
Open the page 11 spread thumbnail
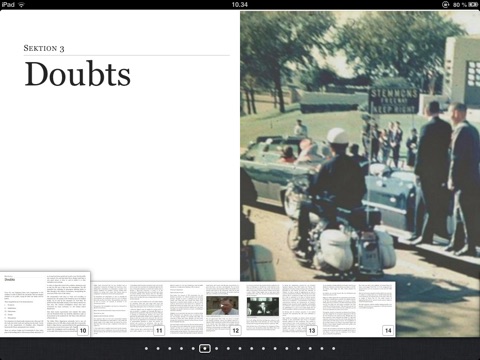pos(128,309)
